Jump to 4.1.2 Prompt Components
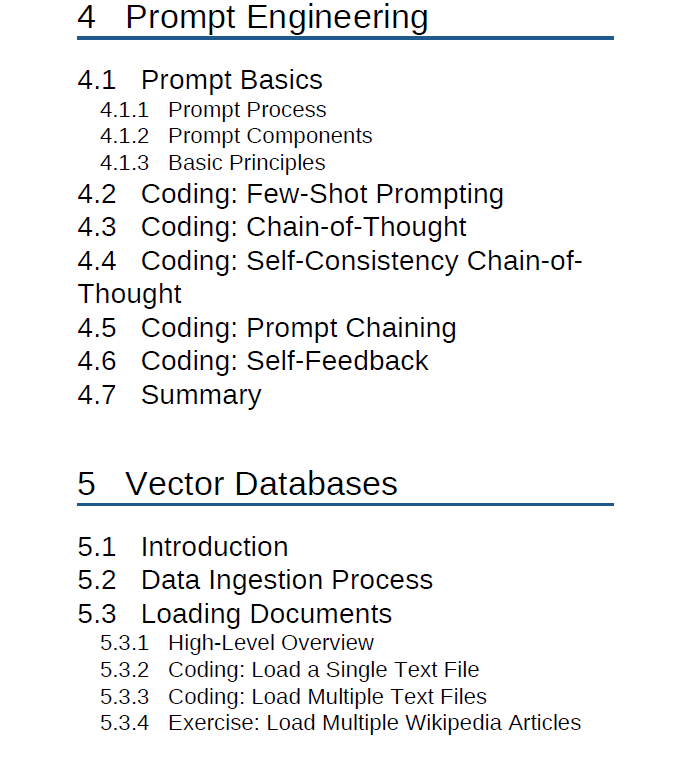 [x=236, y=136]
